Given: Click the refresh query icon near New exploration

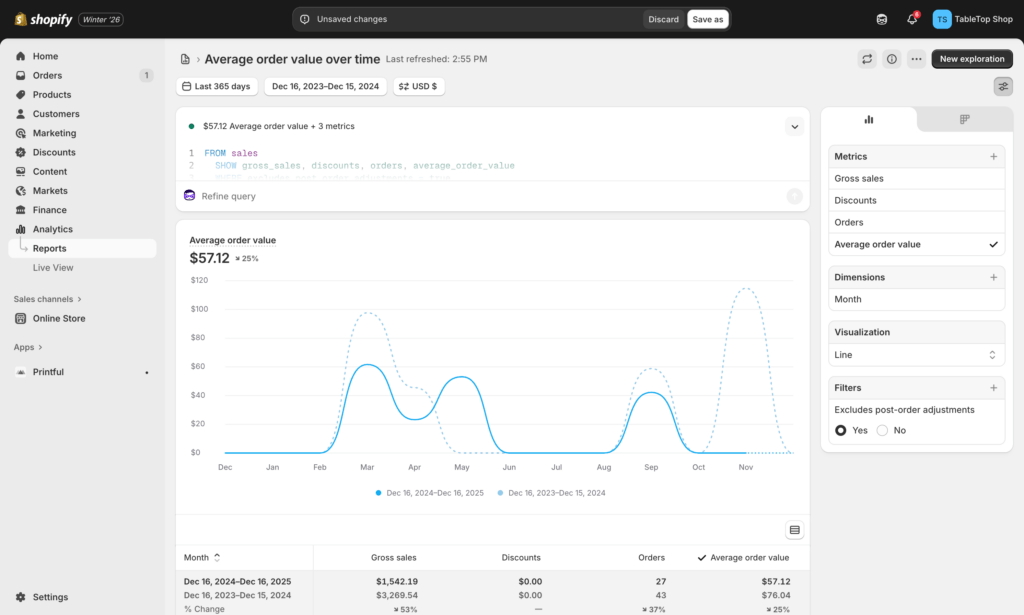Looking at the screenshot, I should pyautogui.click(x=867, y=59).
